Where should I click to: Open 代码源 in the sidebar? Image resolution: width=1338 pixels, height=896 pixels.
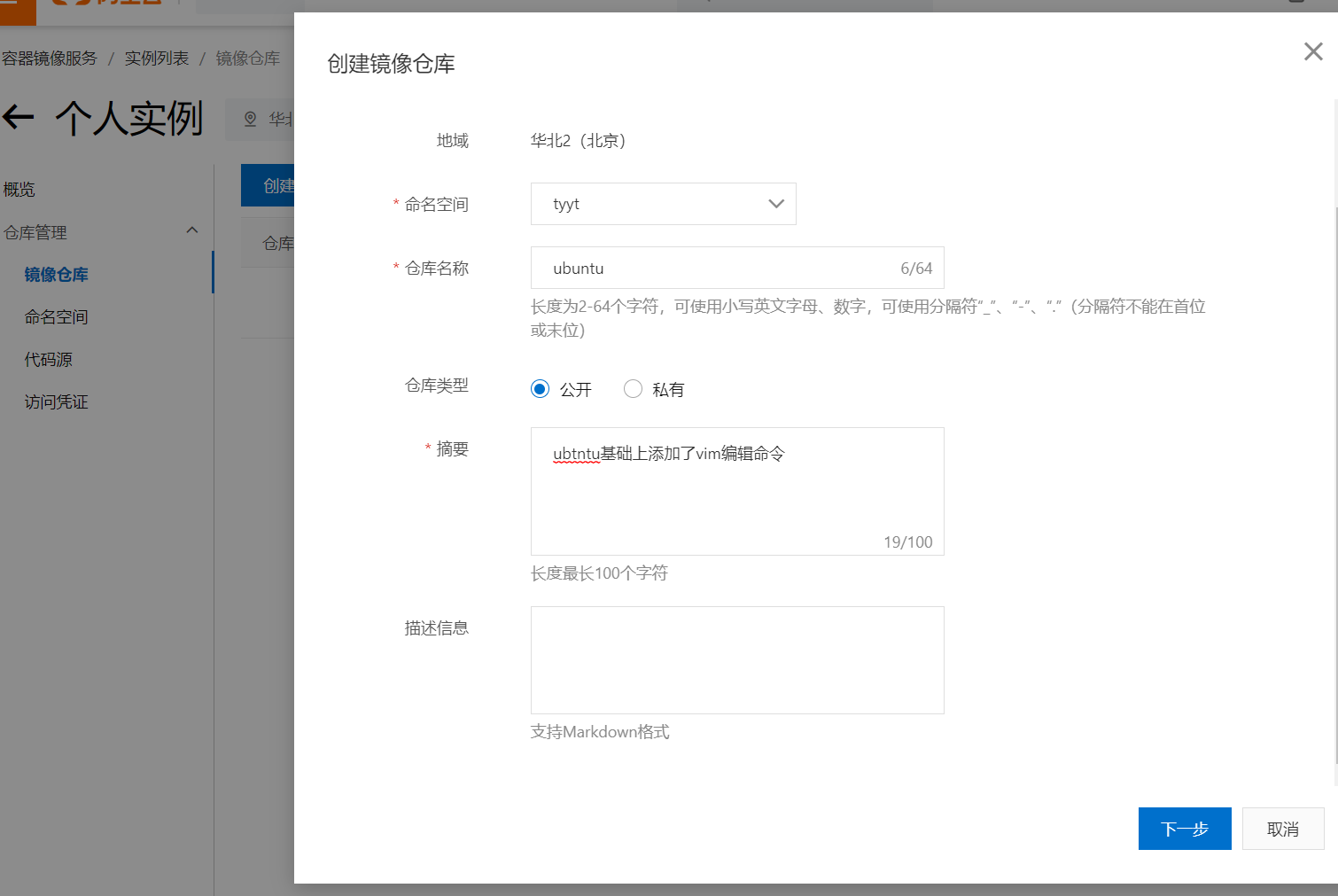click(49, 360)
